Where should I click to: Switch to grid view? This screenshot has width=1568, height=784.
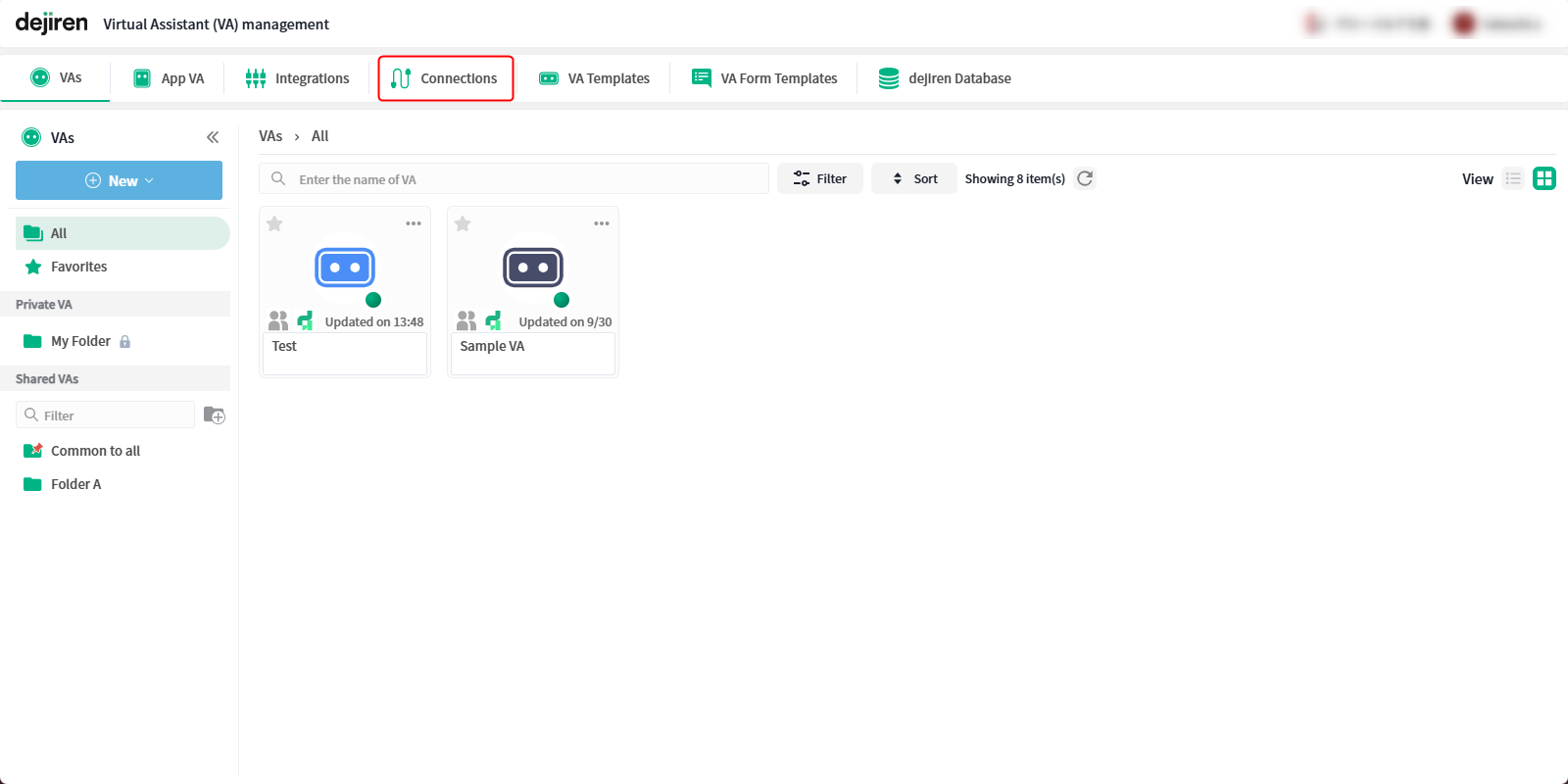coord(1544,178)
